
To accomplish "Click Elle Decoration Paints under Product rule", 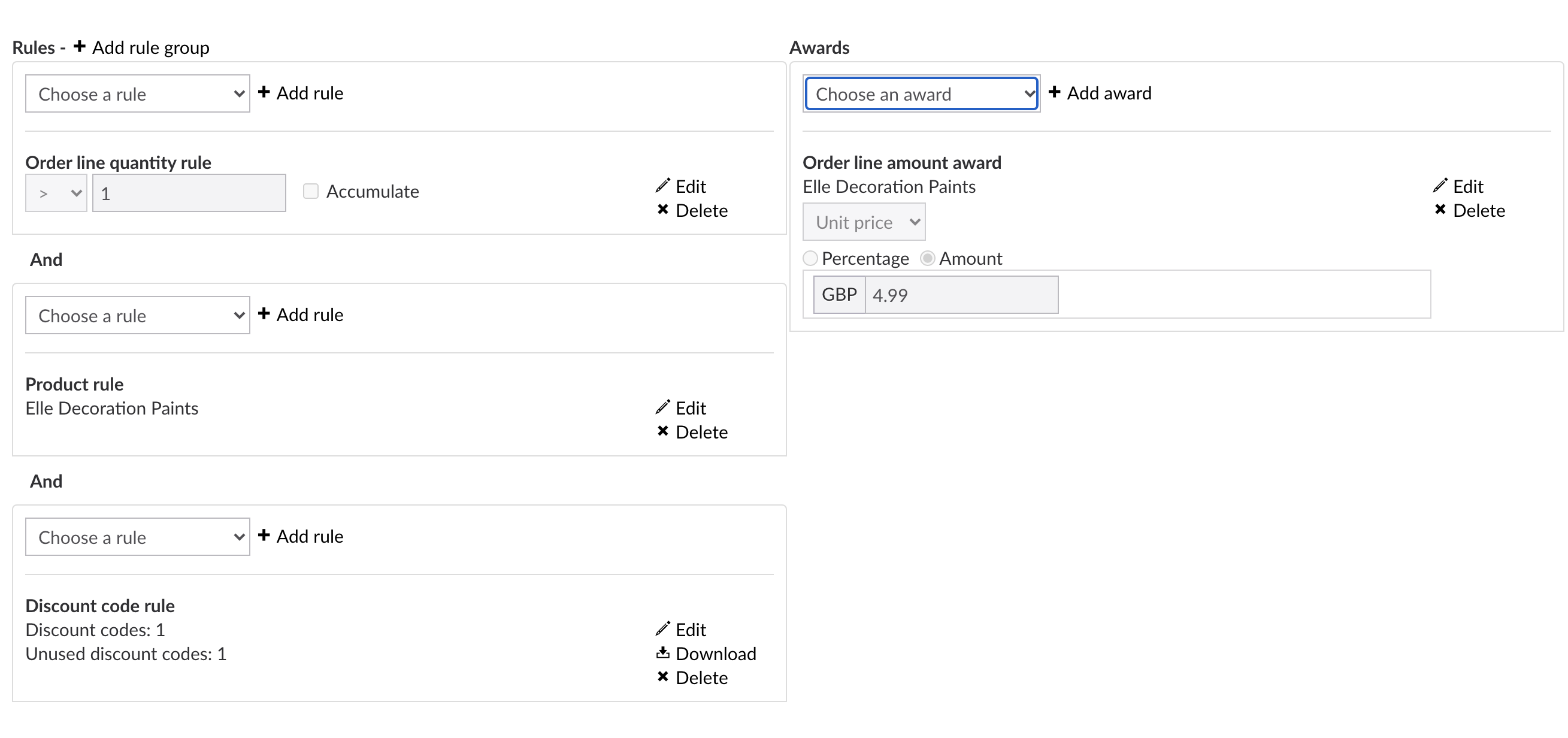I will point(112,408).
